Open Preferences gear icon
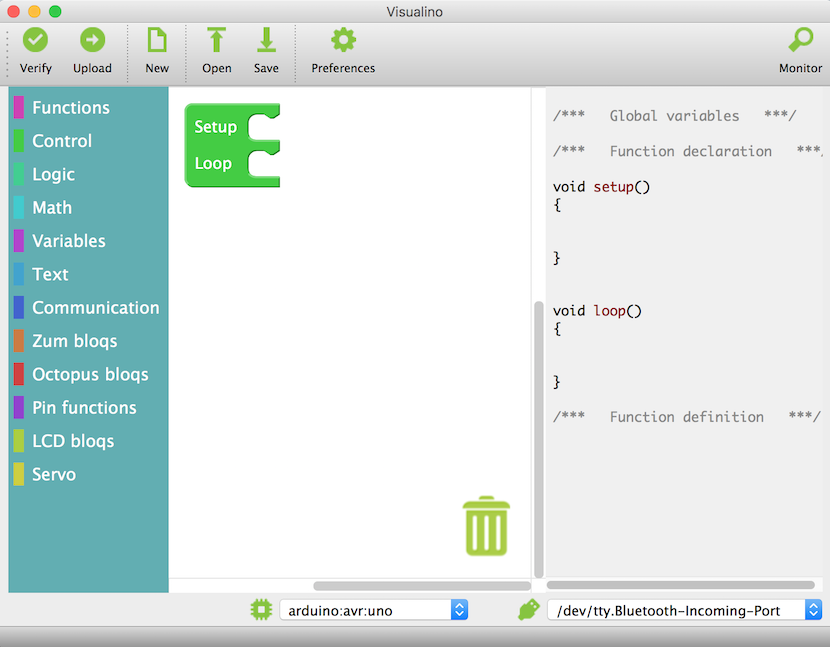The width and height of the screenshot is (830, 647). [x=343, y=40]
